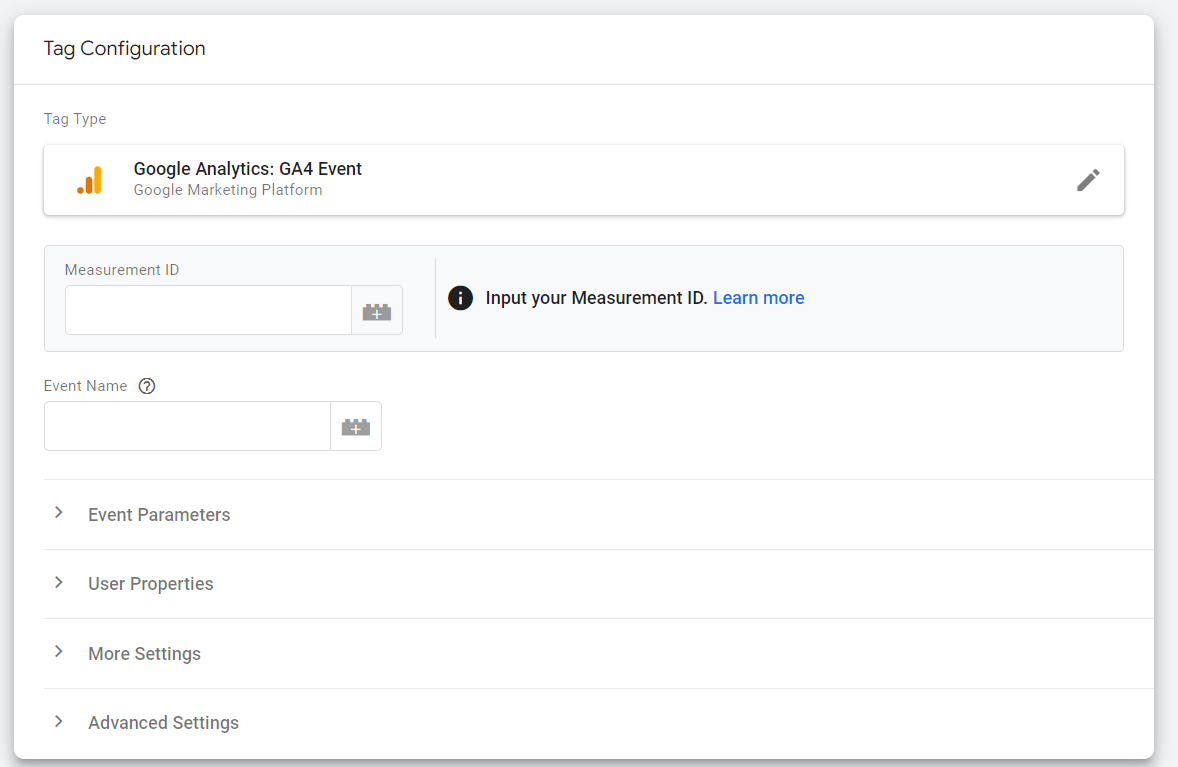Click the info icon beside Measurement ID message
This screenshot has height=767, width=1178.
tap(461, 298)
